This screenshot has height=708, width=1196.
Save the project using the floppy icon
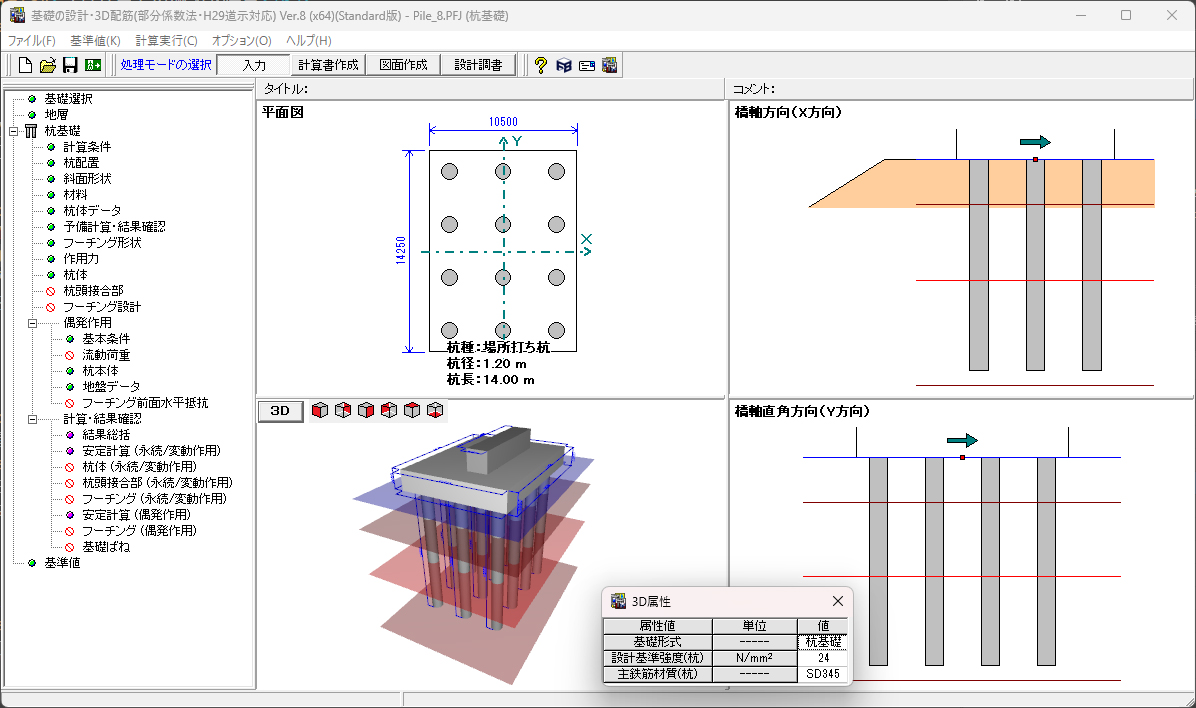tap(70, 65)
